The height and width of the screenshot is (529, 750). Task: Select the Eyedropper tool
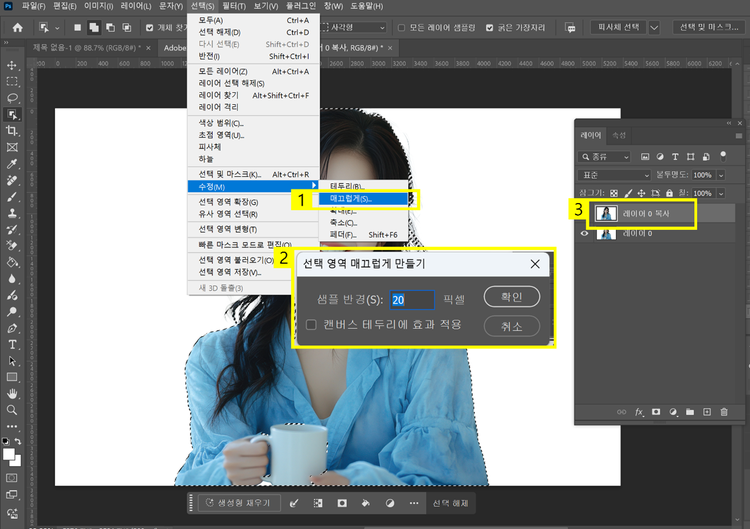coord(12,164)
